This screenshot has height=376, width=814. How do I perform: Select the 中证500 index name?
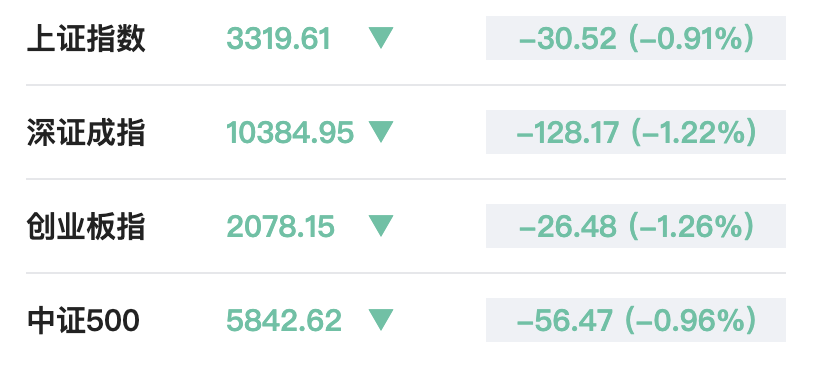coord(83,320)
